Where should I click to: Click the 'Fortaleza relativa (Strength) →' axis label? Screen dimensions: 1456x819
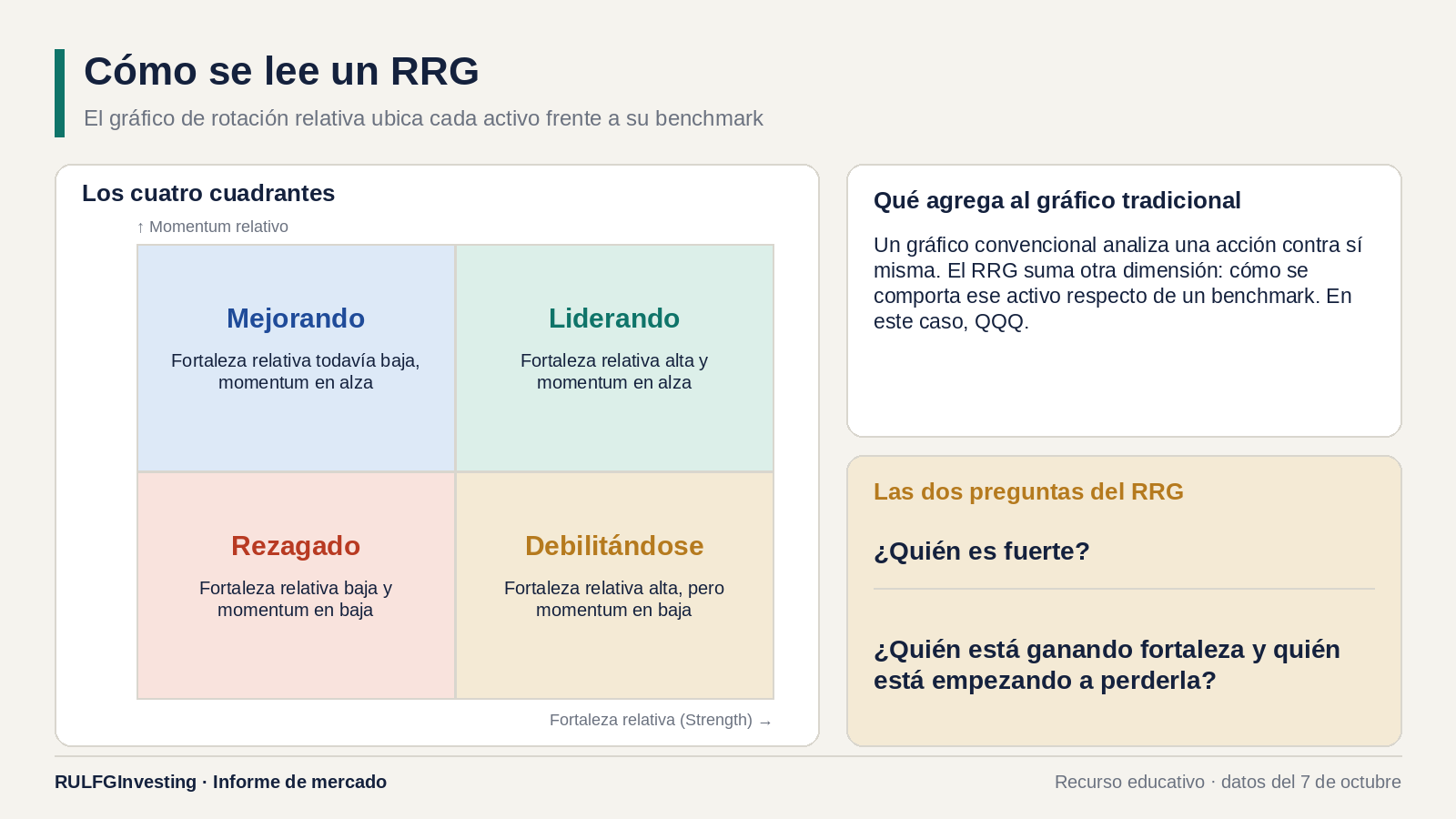click(662, 720)
